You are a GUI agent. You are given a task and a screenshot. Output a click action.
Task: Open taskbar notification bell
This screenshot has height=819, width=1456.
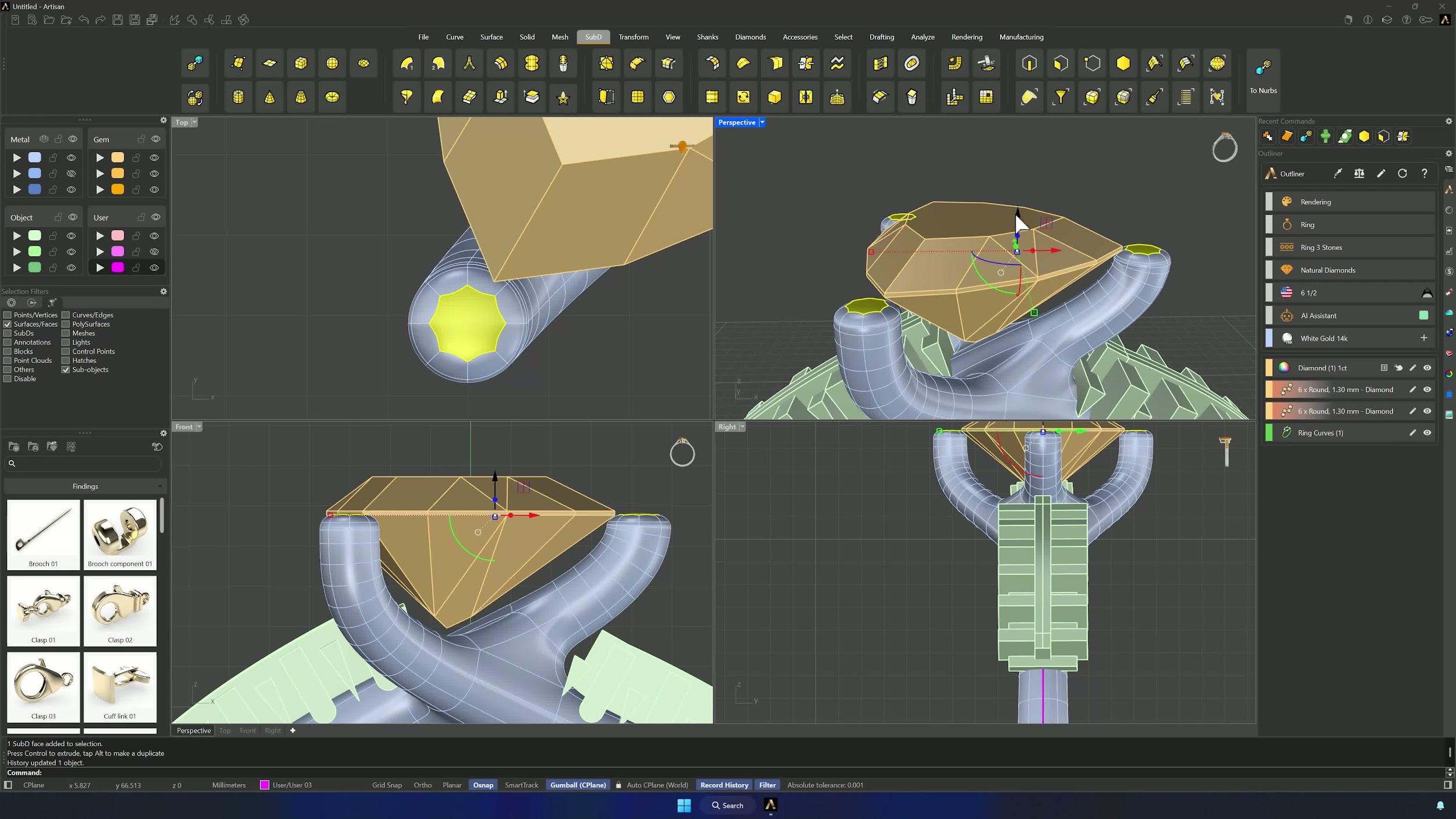pos(1440,806)
